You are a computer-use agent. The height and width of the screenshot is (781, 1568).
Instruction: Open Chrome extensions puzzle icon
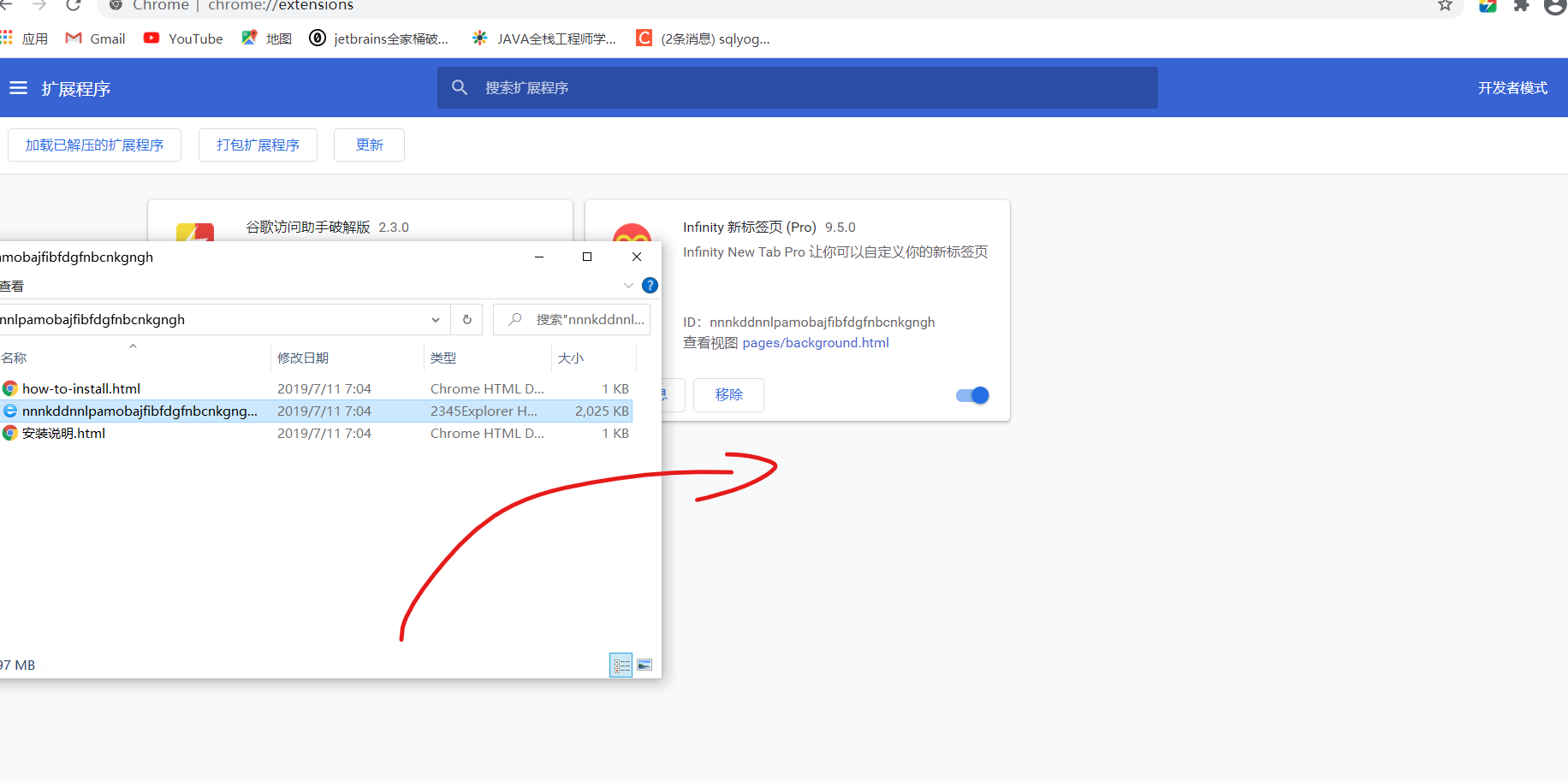pos(1521,5)
